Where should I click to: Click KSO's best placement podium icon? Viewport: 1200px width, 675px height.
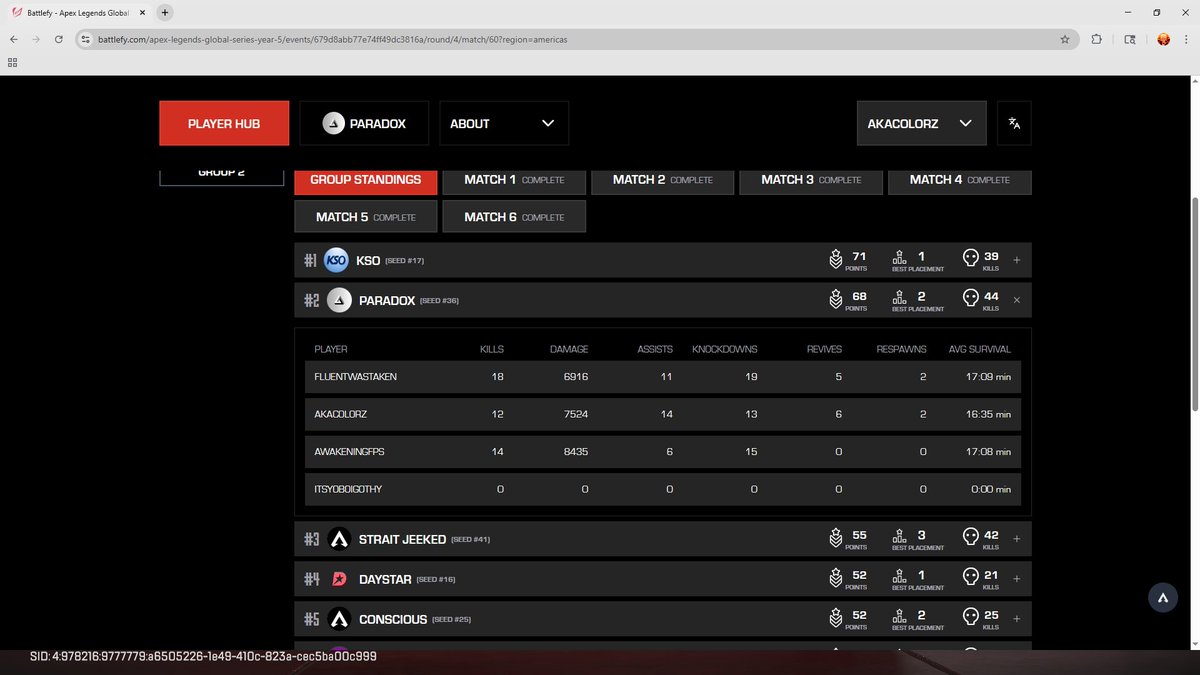pos(900,259)
